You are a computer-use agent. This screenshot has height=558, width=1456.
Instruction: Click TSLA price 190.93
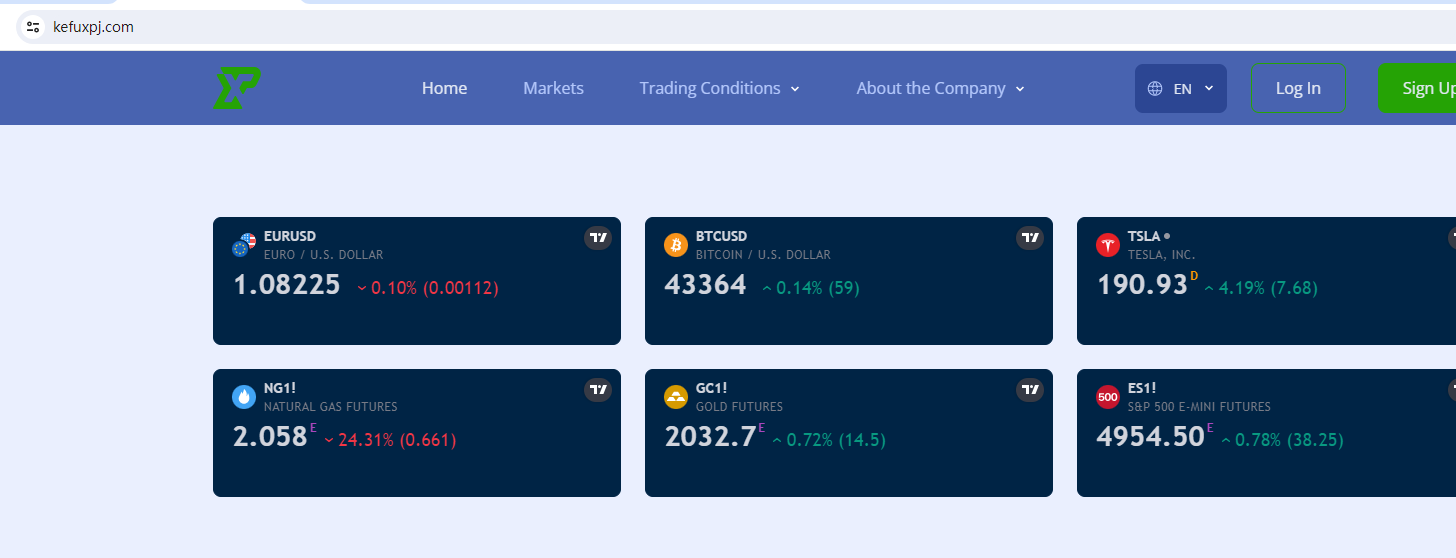[x=1142, y=285]
